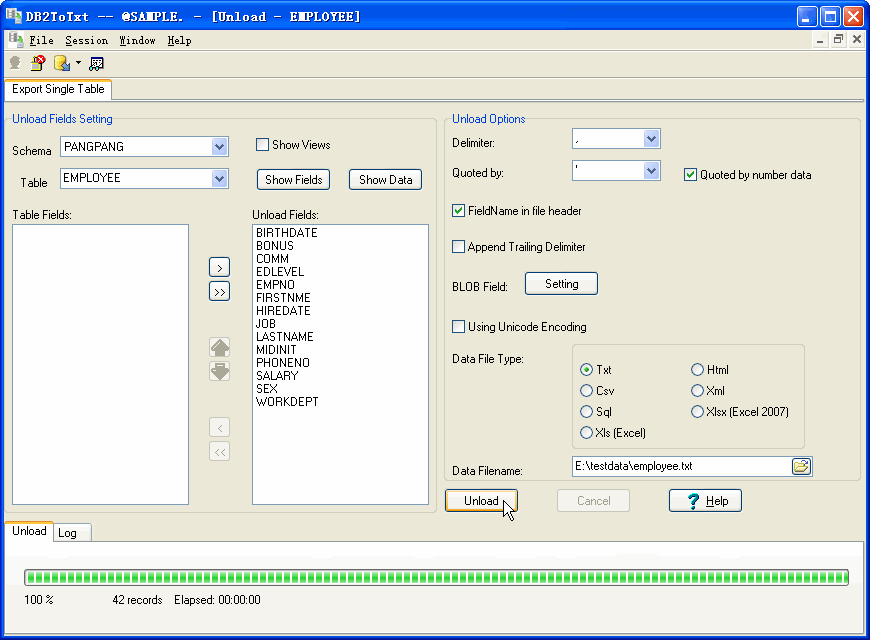Expand the Quoted by dropdown
This screenshot has width=870, height=640.
click(x=651, y=170)
